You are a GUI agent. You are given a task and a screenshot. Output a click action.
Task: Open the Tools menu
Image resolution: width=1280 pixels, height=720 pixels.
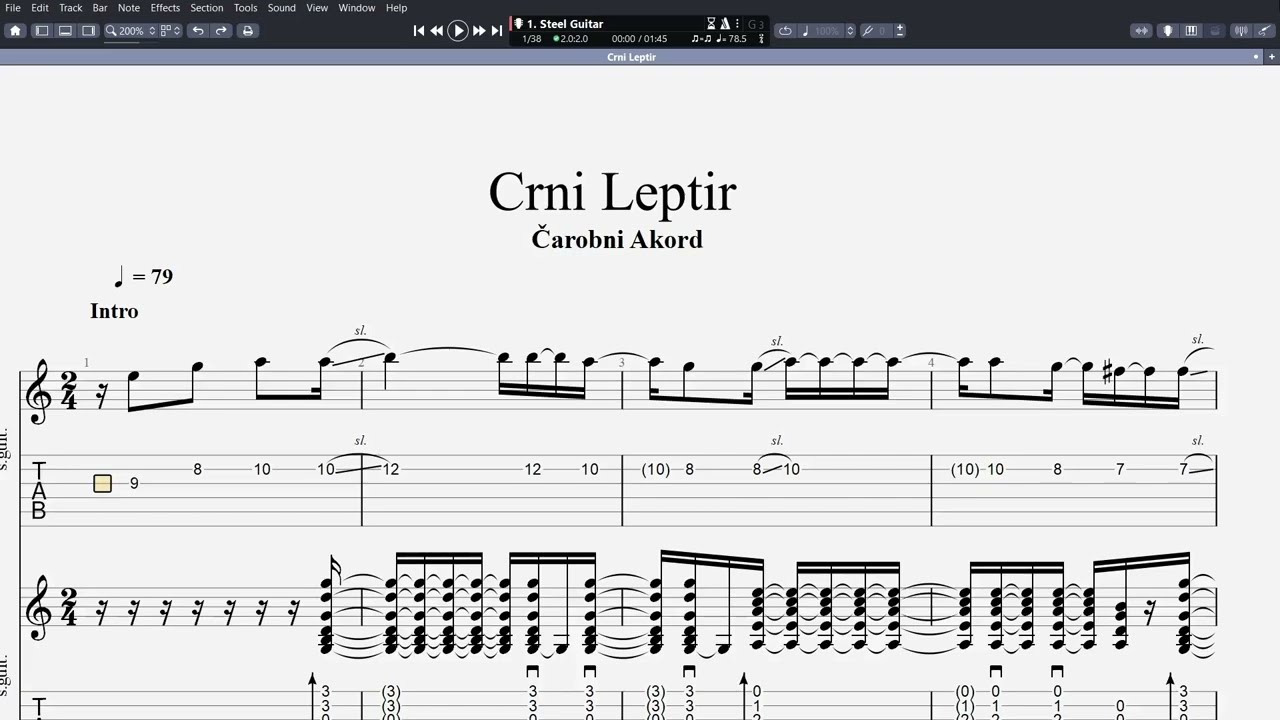click(x=245, y=8)
